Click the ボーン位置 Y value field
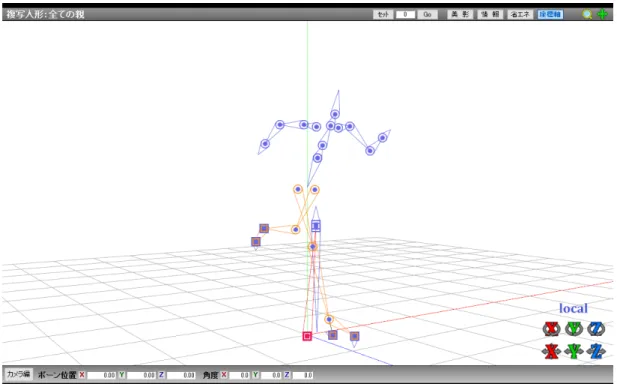Viewport: 617px width, 384px height. tap(141, 375)
